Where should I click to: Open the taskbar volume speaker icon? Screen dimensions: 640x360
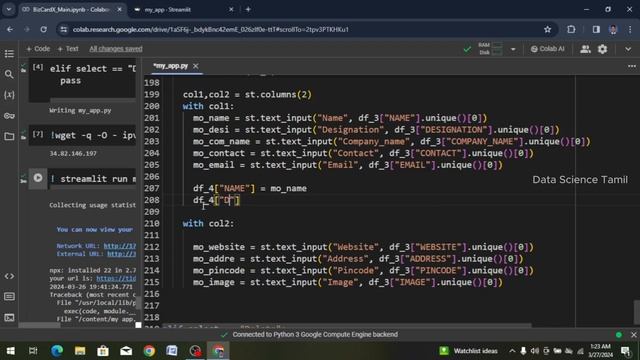point(534,351)
